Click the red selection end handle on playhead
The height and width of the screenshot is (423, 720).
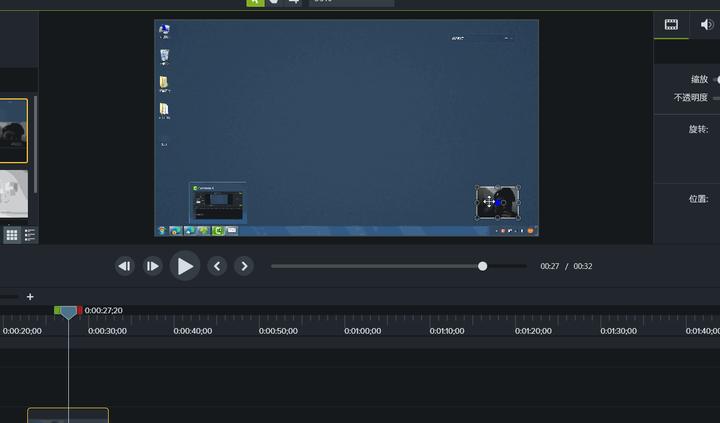point(80,310)
